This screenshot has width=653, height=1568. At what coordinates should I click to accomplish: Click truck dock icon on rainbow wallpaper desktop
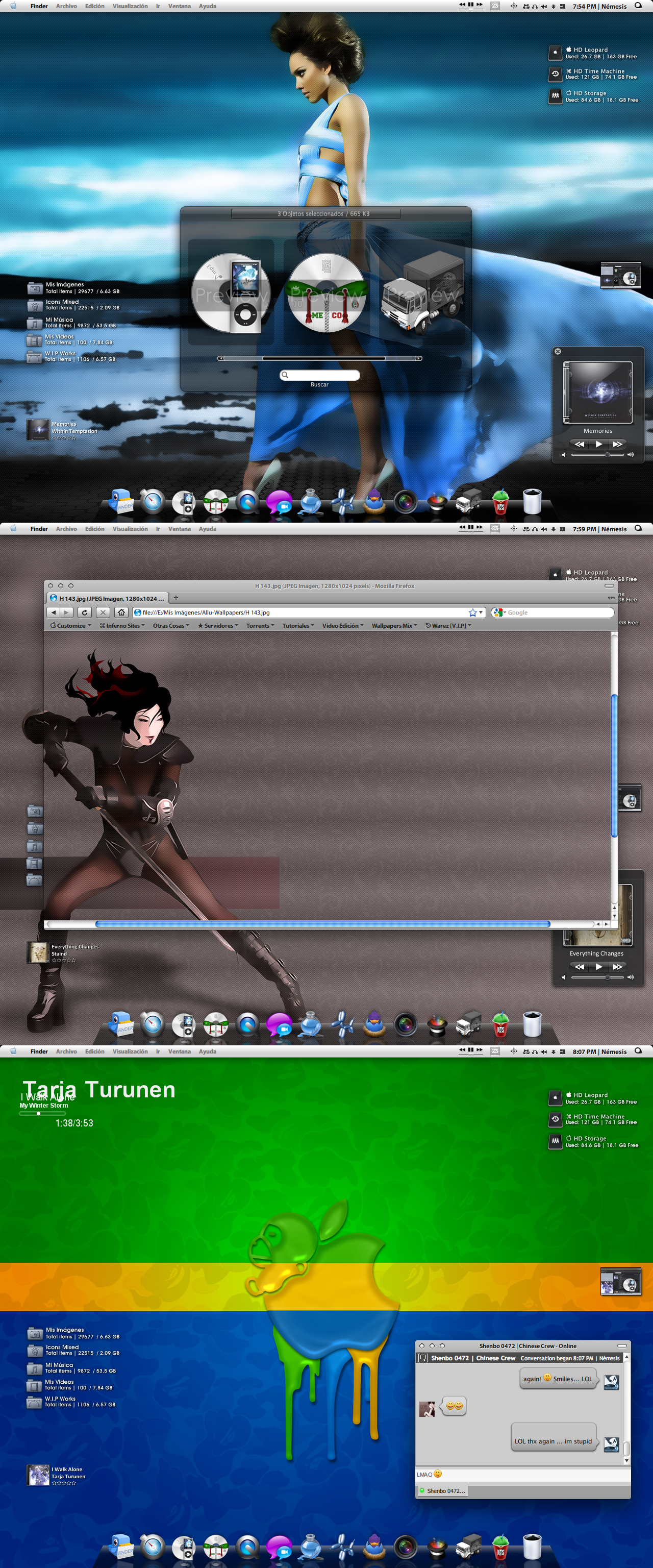point(469,1547)
